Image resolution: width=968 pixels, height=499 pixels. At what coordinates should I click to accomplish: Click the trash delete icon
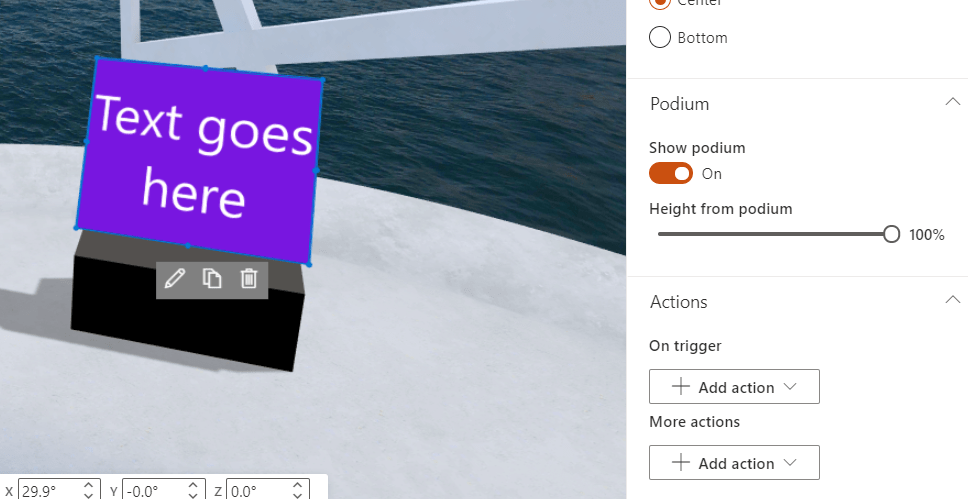point(249,279)
